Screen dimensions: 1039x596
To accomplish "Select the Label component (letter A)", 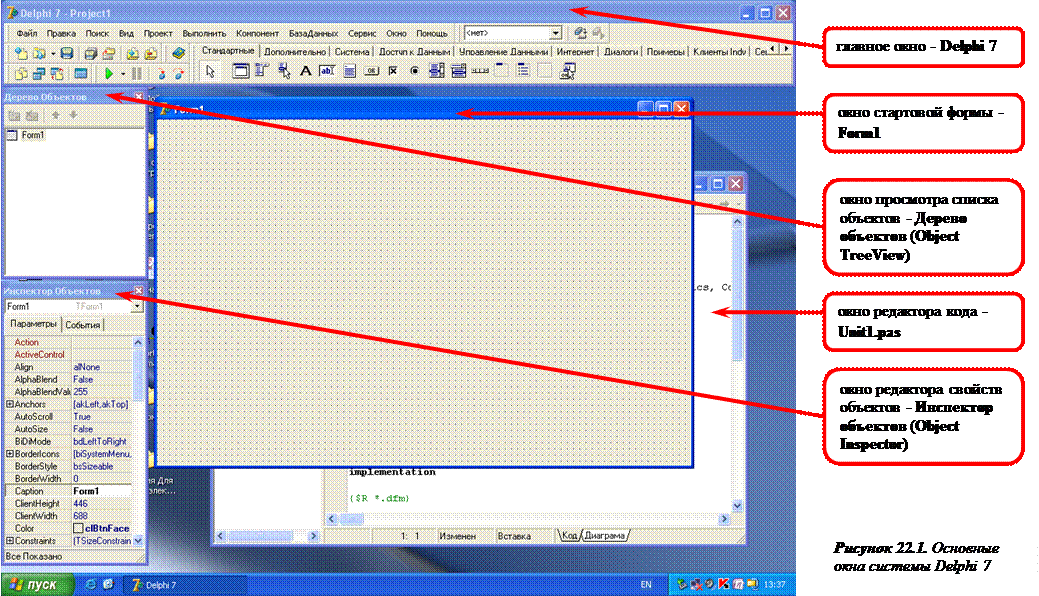I will [x=306, y=71].
